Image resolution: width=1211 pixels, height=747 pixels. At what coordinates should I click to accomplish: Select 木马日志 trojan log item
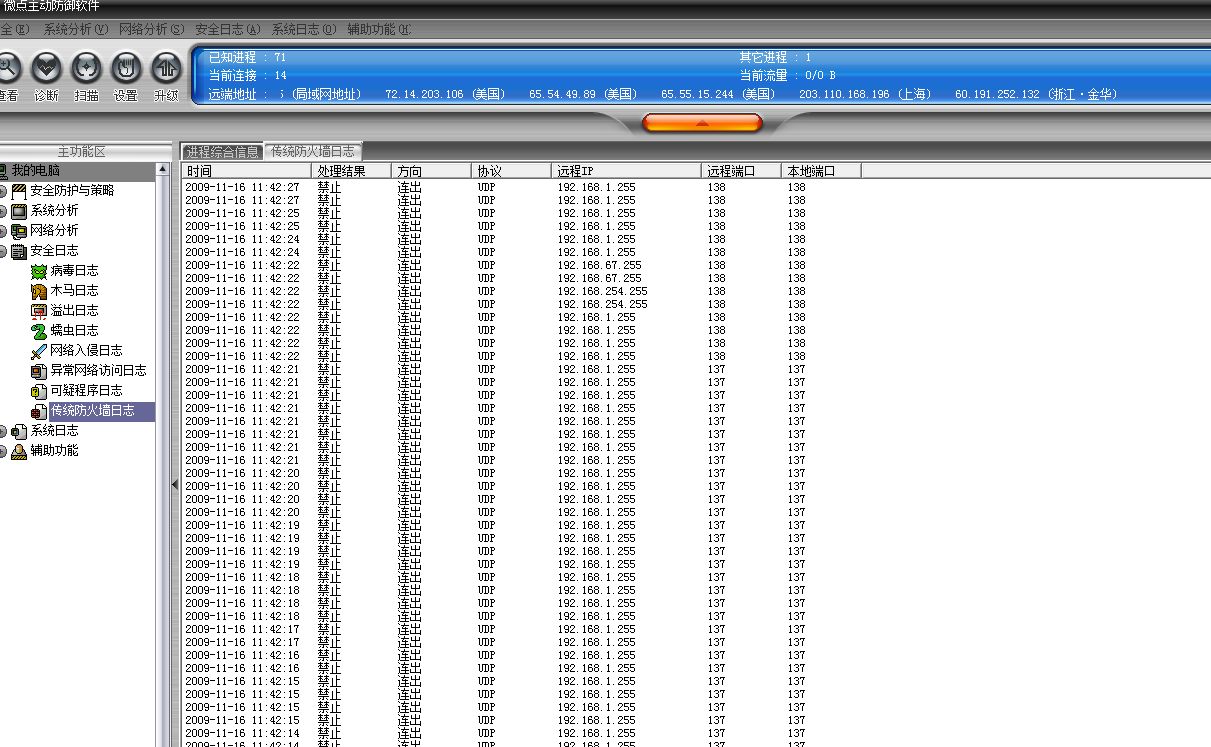tap(74, 291)
